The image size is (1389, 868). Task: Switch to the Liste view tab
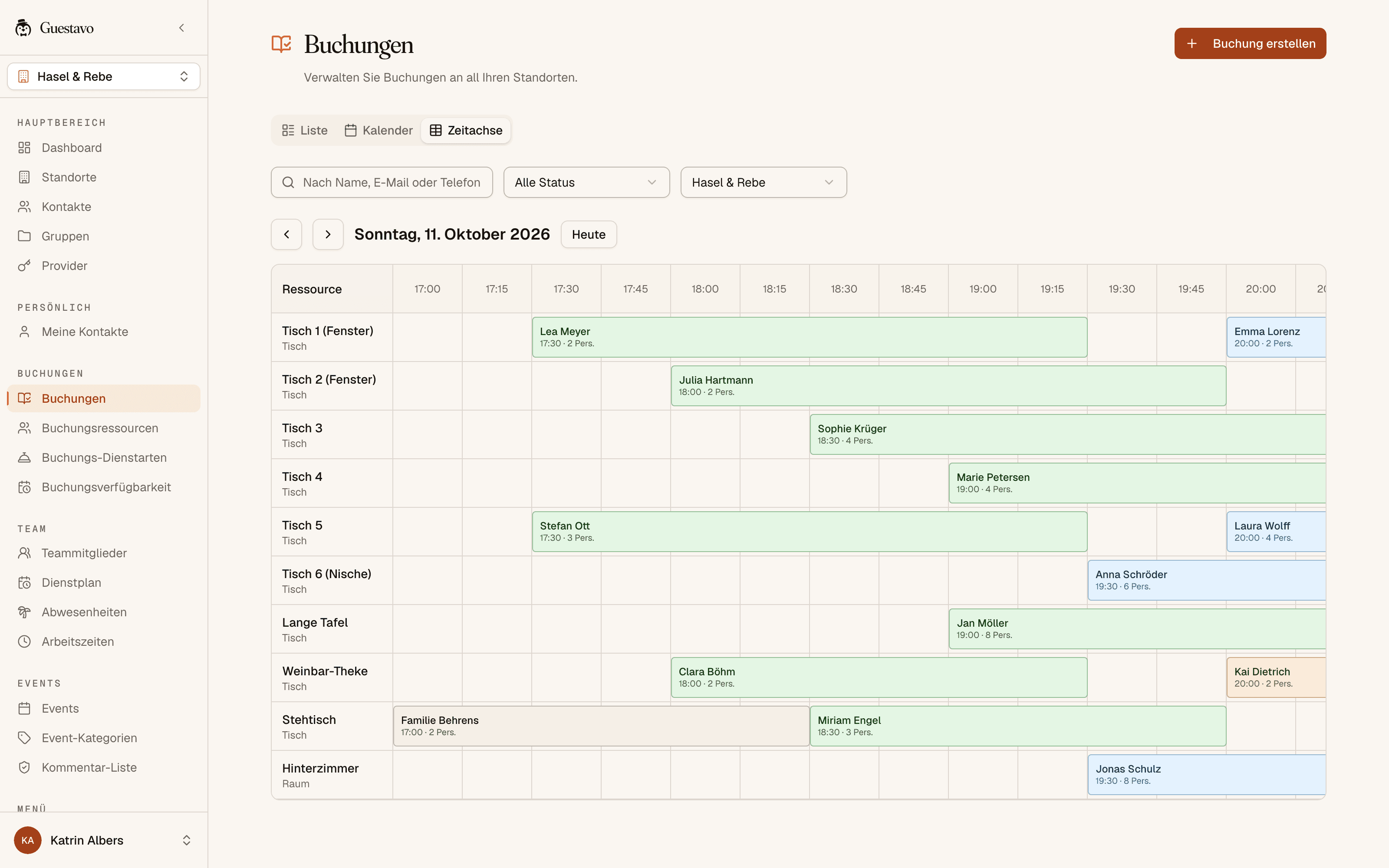click(305, 130)
